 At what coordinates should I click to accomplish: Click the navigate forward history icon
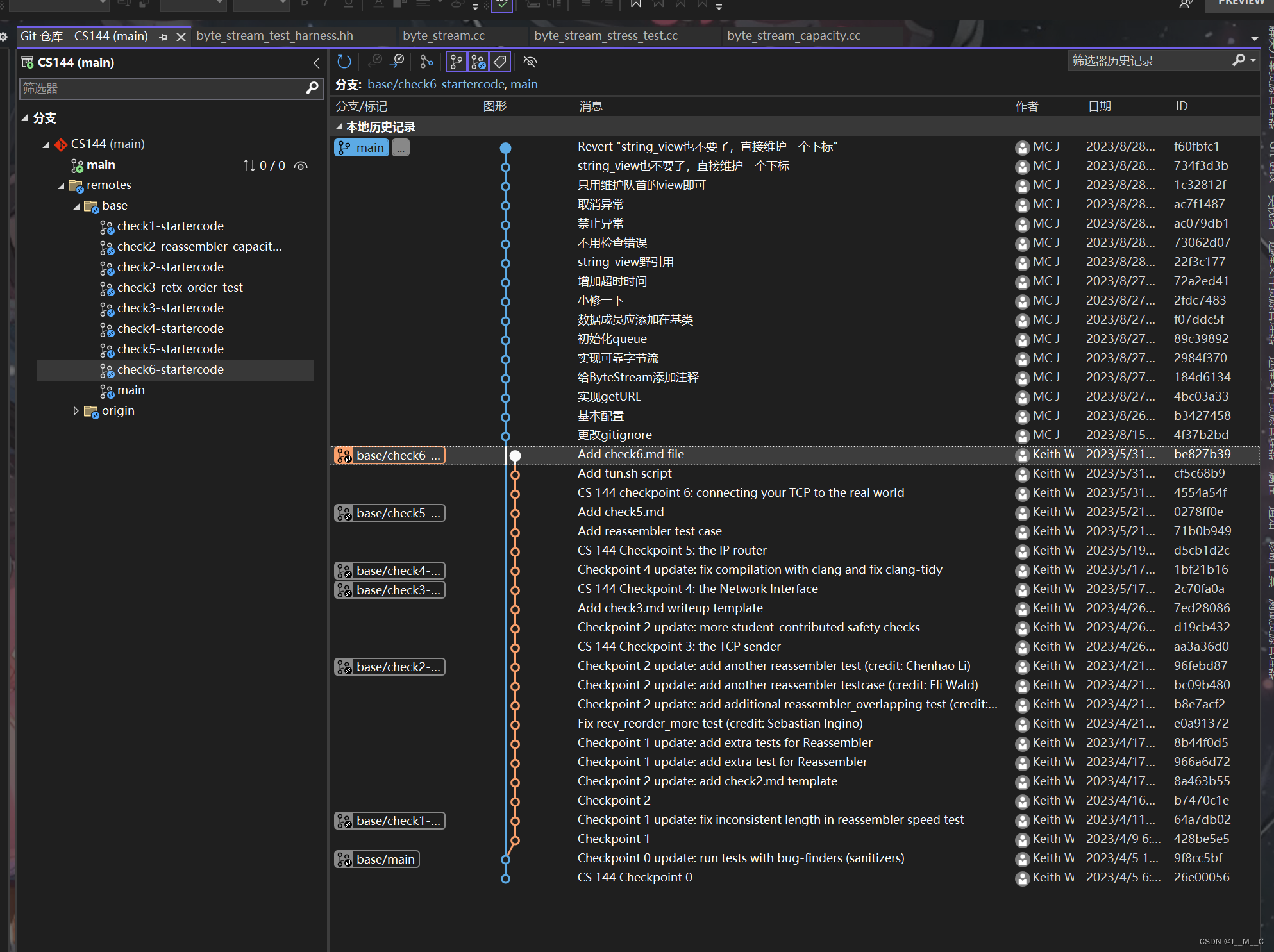[398, 62]
